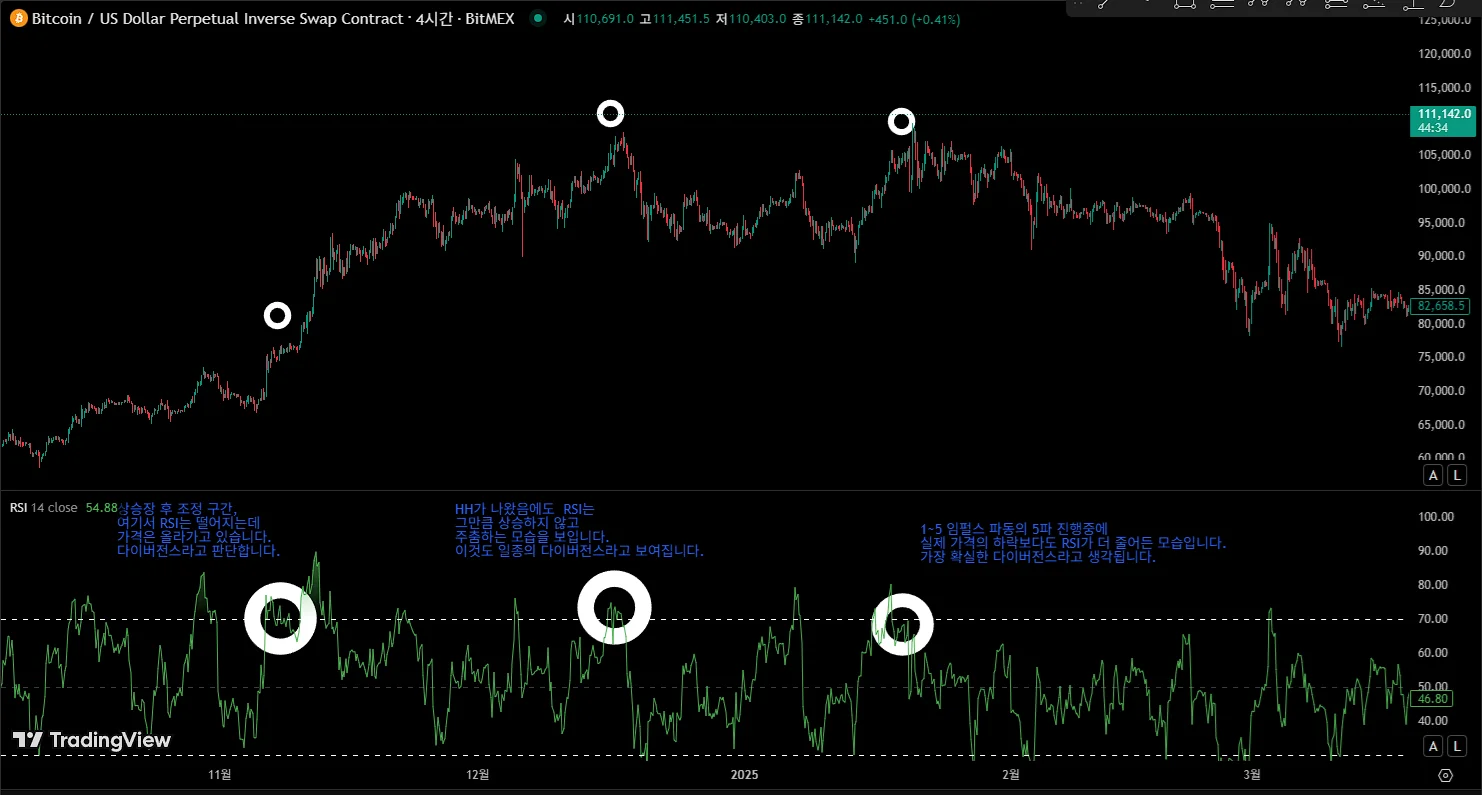Click the 2025 label on time axis

745,774
